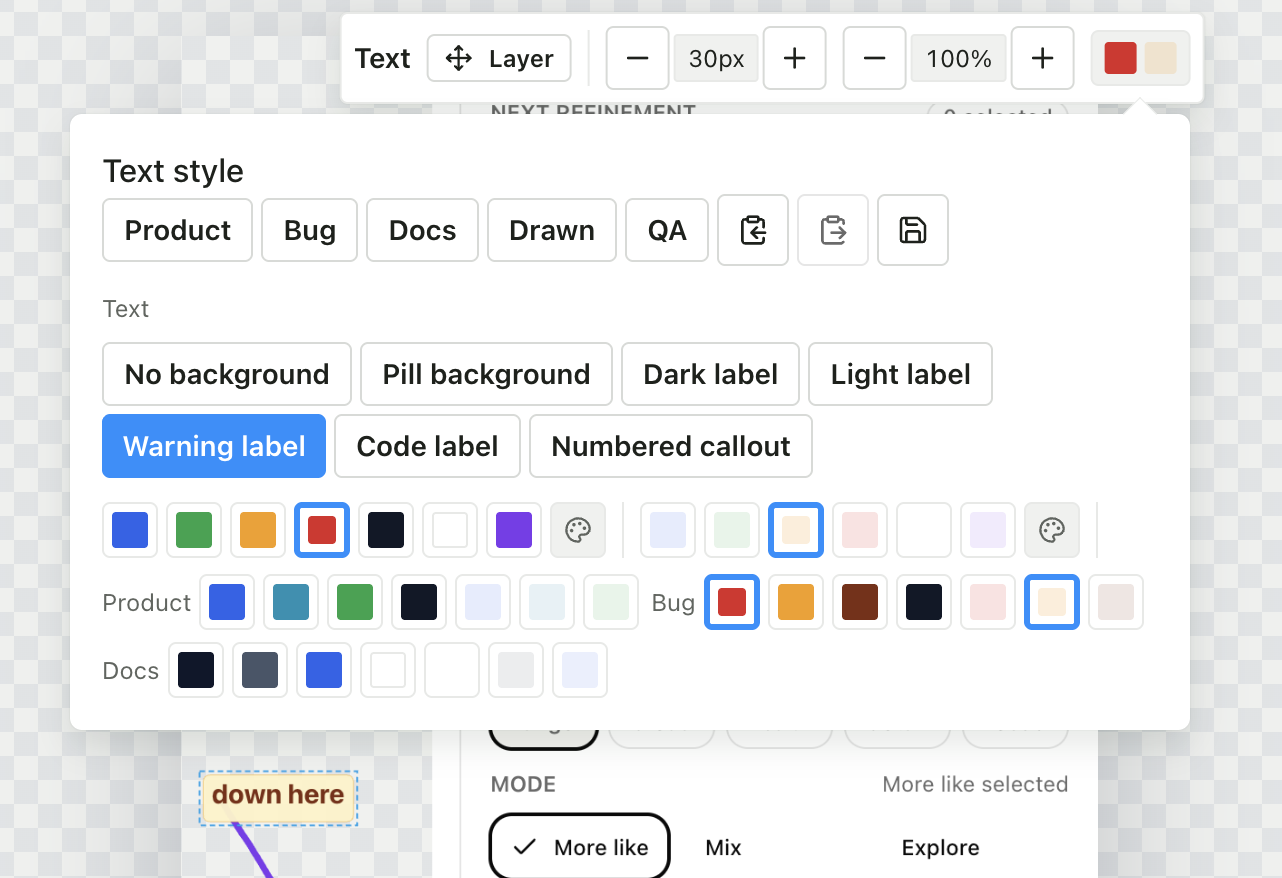1282x878 pixels.
Task: Pick blue text color above the Product row
Action: click(130, 530)
